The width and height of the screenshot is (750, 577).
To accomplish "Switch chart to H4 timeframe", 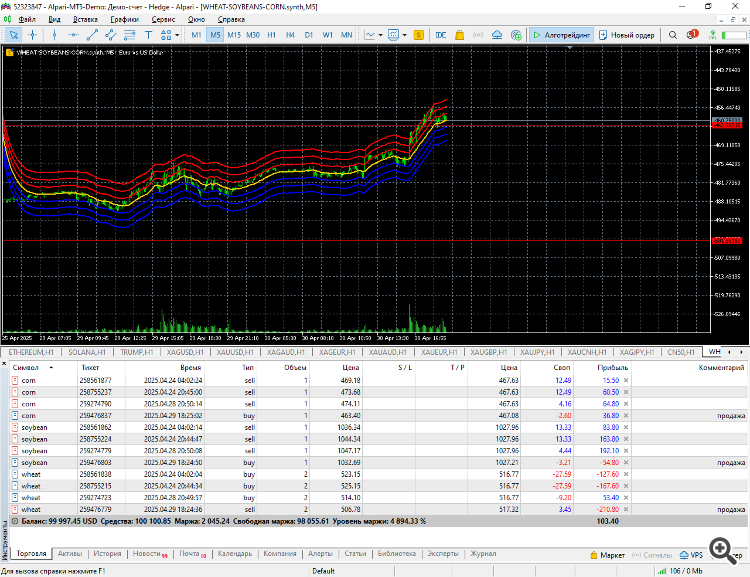I will point(290,35).
